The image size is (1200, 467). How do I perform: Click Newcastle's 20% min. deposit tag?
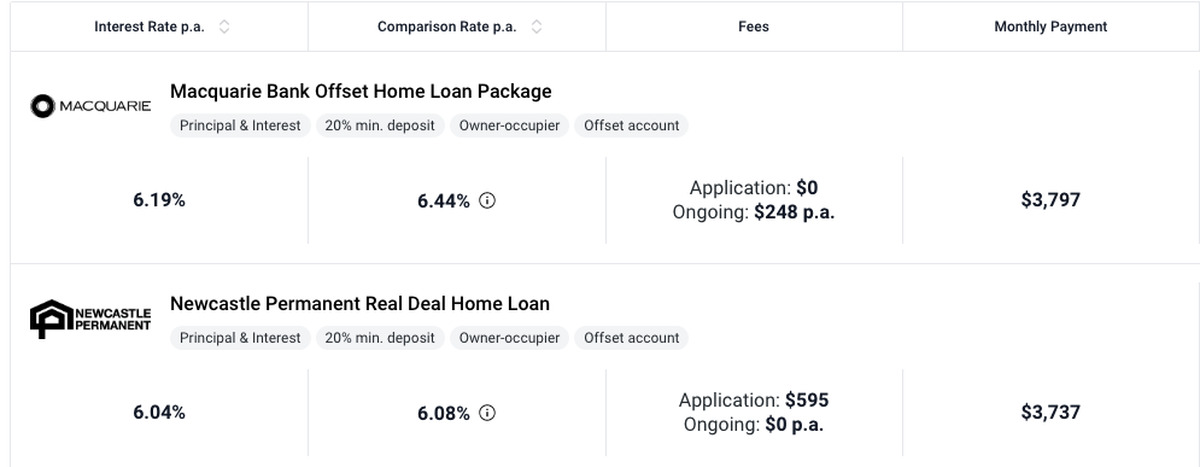click(380, 338)
